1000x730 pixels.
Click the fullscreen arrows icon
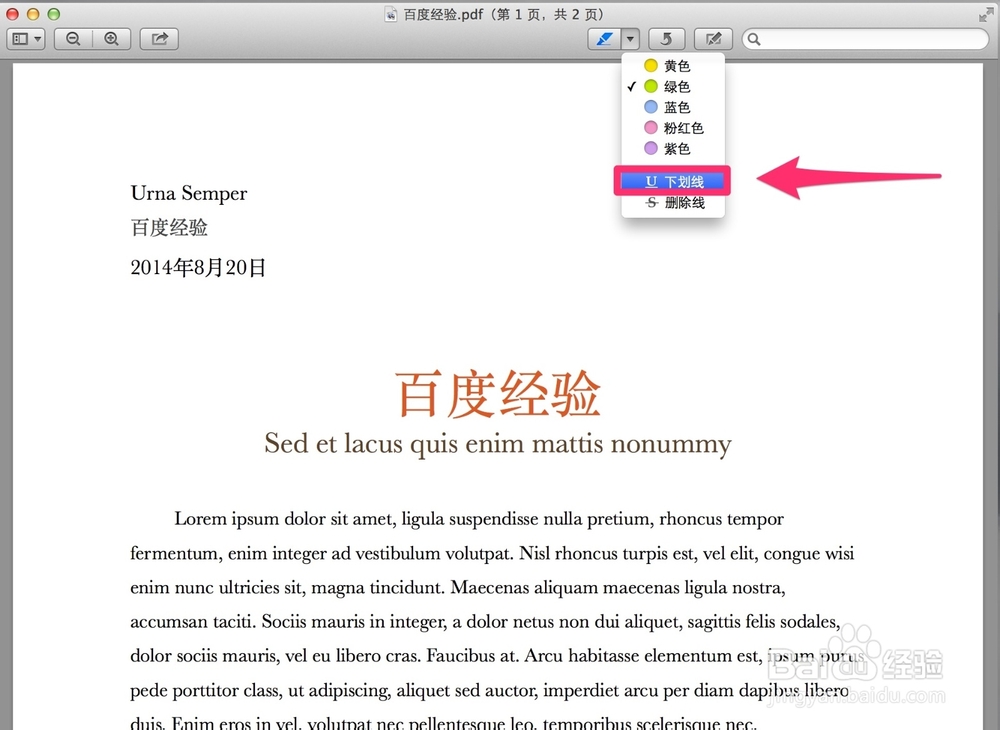click(x=985, y=14)
